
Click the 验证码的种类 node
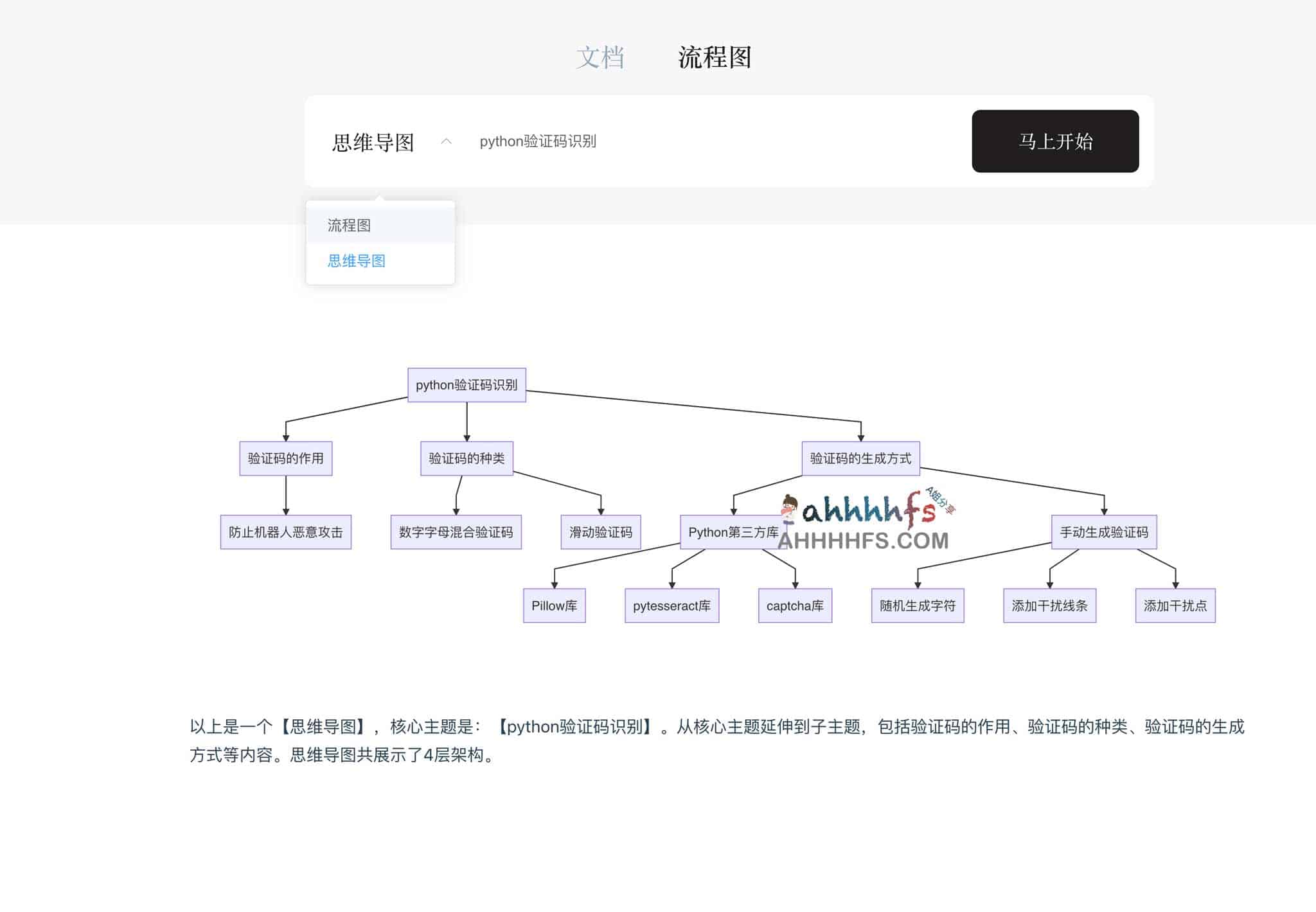point(467,458)
